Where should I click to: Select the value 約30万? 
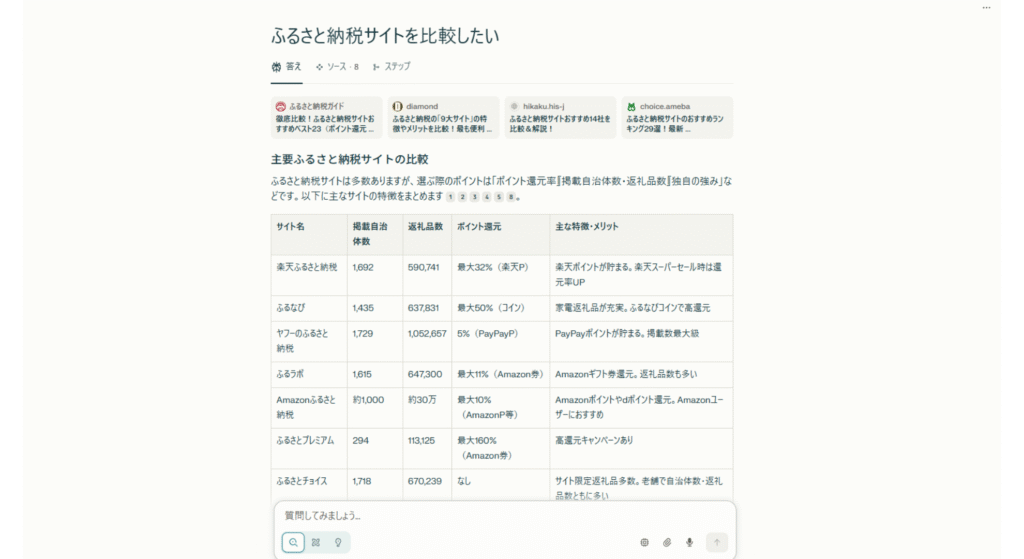point(422,400)
